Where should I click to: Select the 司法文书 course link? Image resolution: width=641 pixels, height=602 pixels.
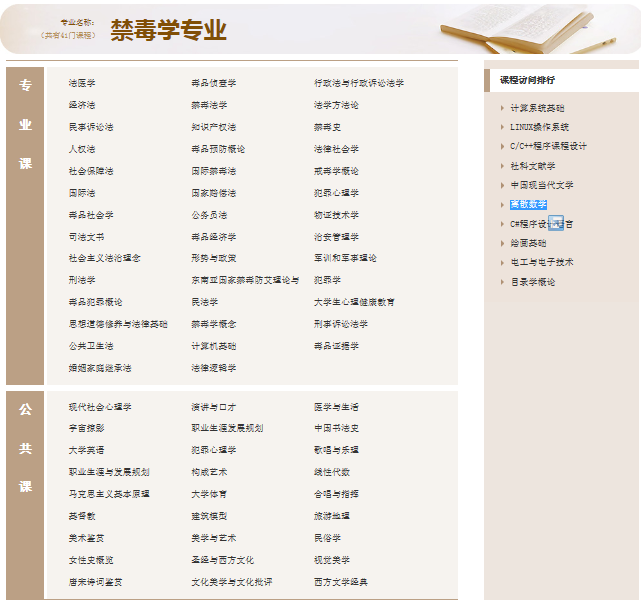coord(86,237)
